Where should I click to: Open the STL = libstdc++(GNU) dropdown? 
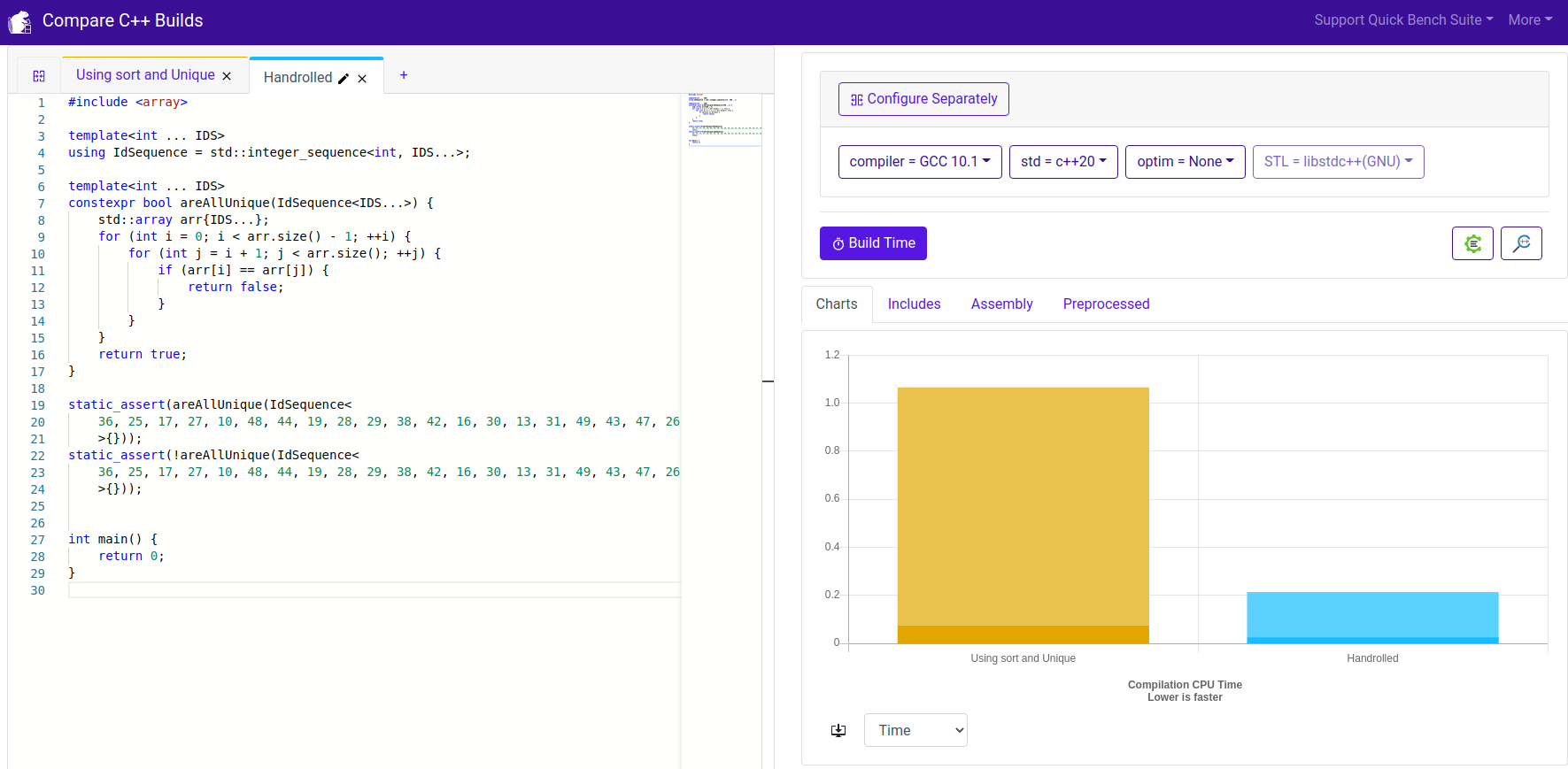pyautogui.click(x=1338, y=162)
